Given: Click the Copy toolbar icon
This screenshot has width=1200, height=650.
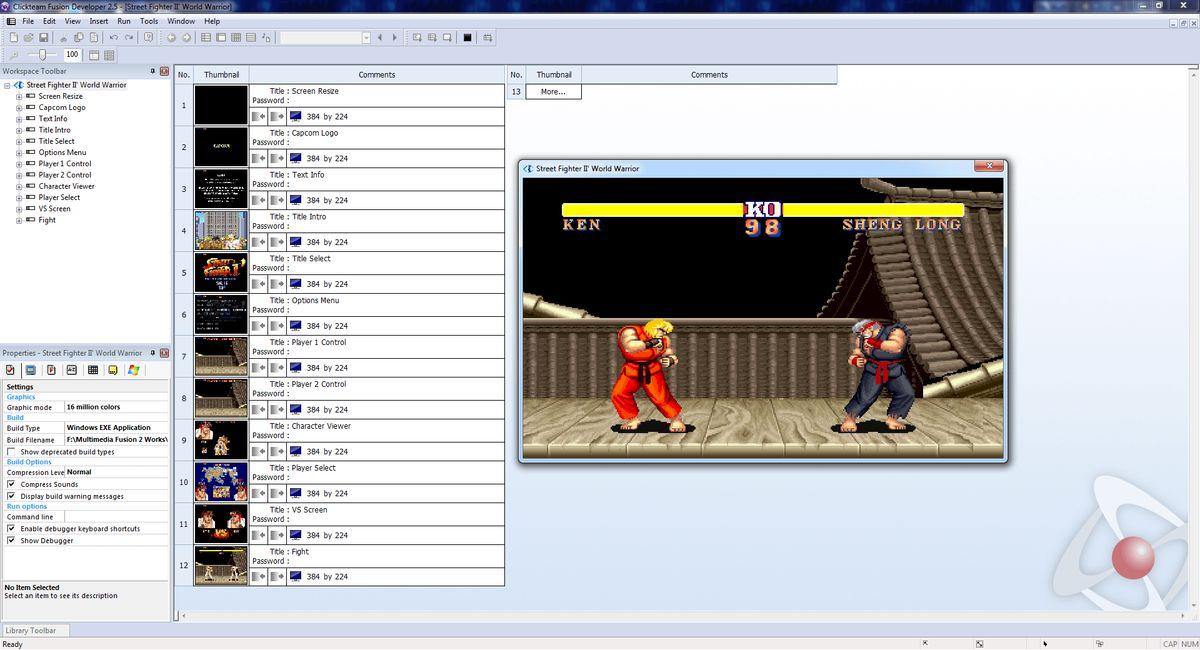Looking at the screenshot, I should click(79, 38).
